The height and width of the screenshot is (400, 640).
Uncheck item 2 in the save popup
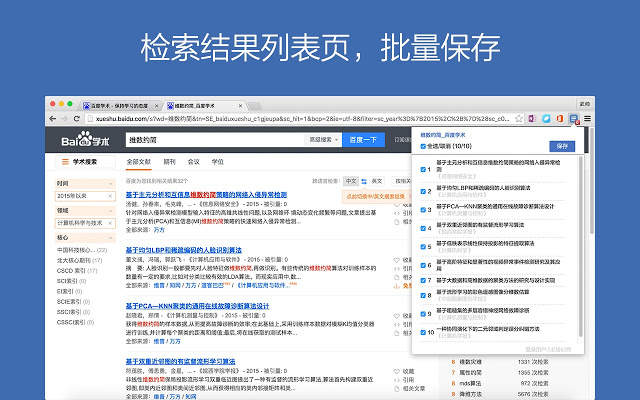423,191
